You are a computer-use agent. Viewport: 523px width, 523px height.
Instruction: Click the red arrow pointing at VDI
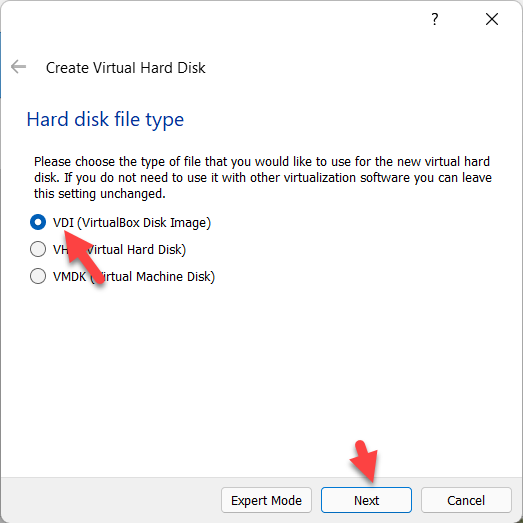[84, 257]
